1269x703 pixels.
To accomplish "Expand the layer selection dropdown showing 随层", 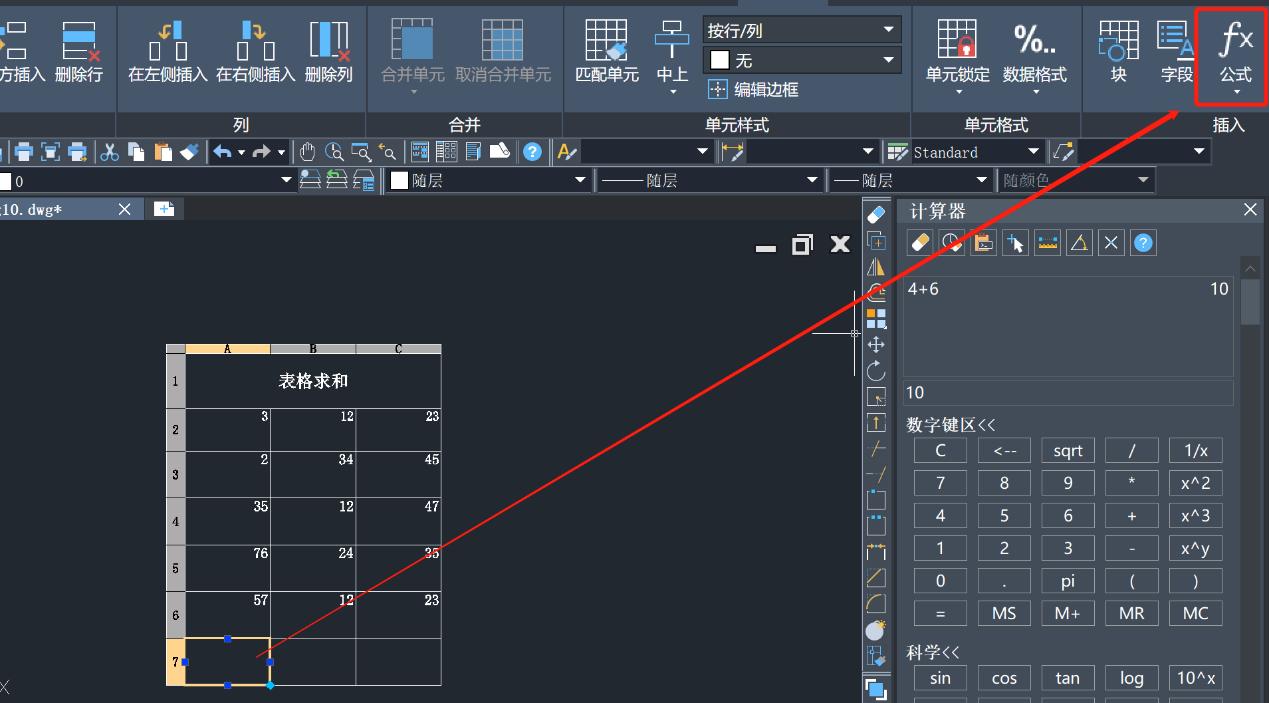I will pos(578,180).
